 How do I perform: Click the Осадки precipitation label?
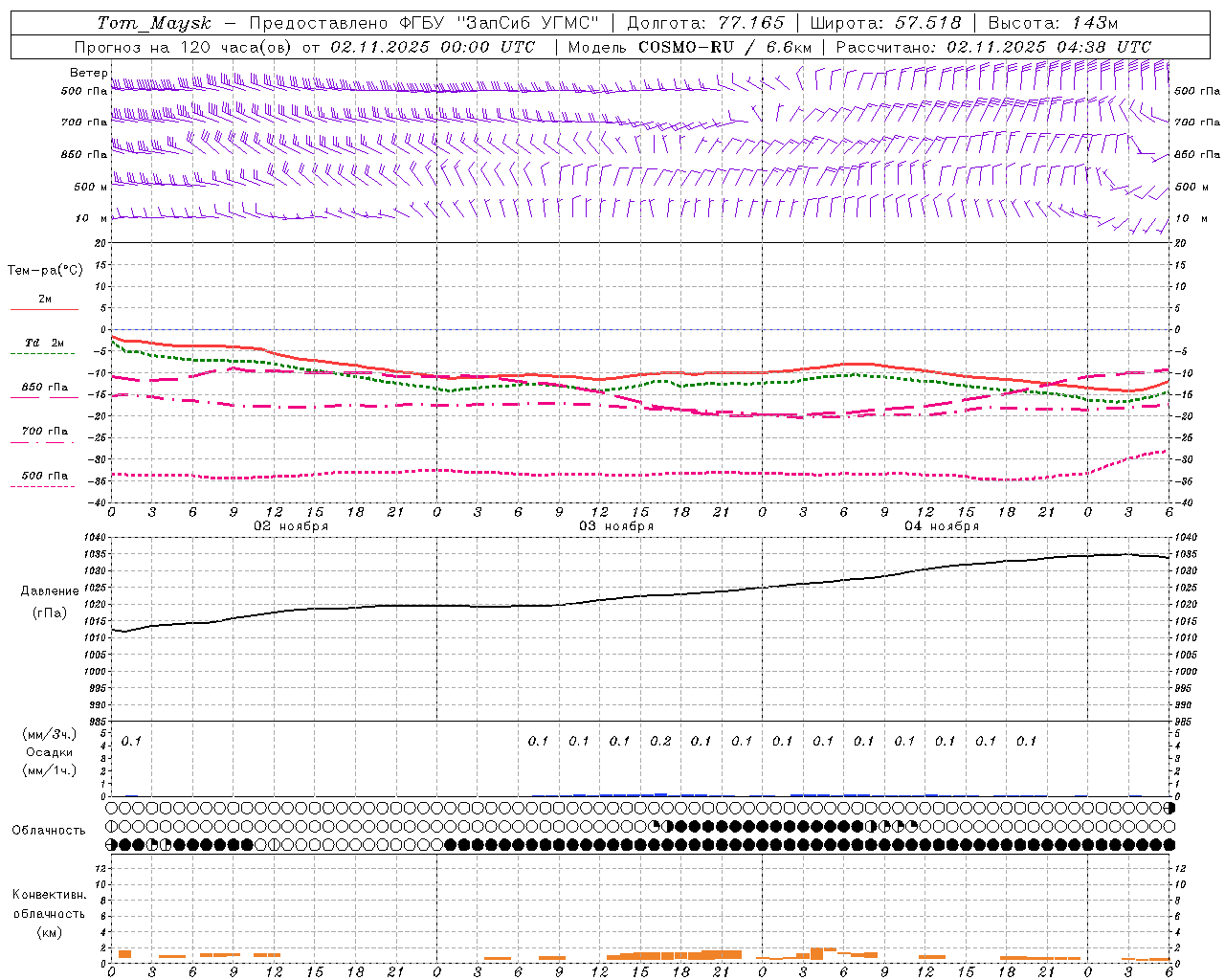[50, 752]
